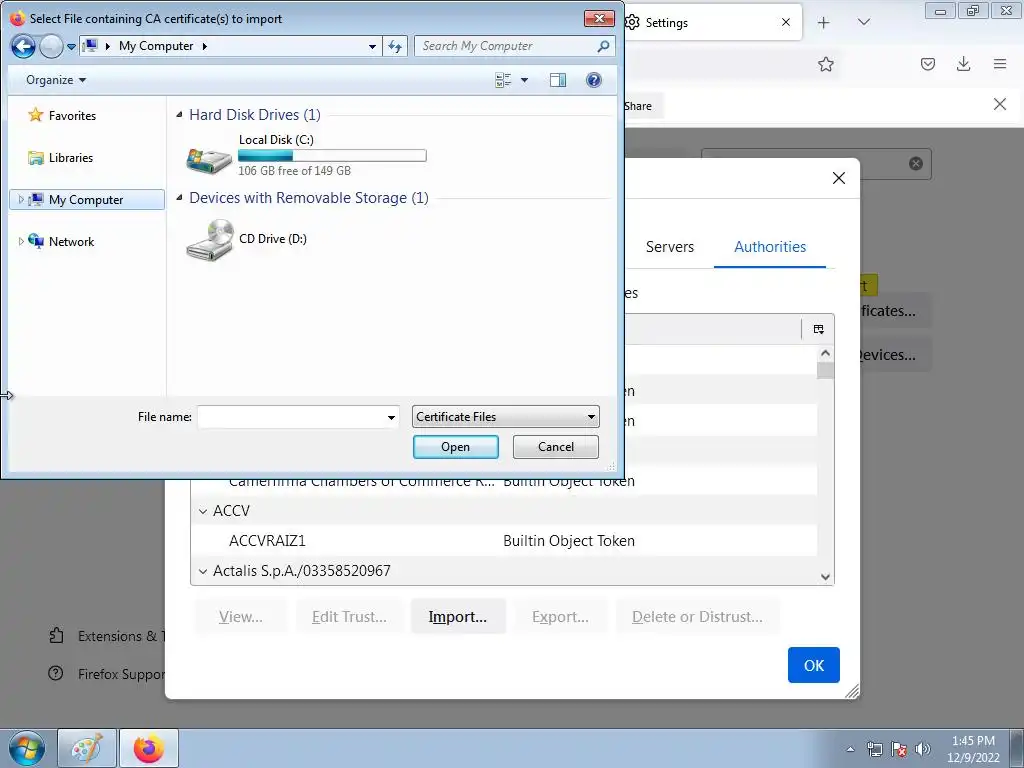Select the CD Drive (D:) icon
Viewport: 1024px width, 768px height.
tap(210, 240)
